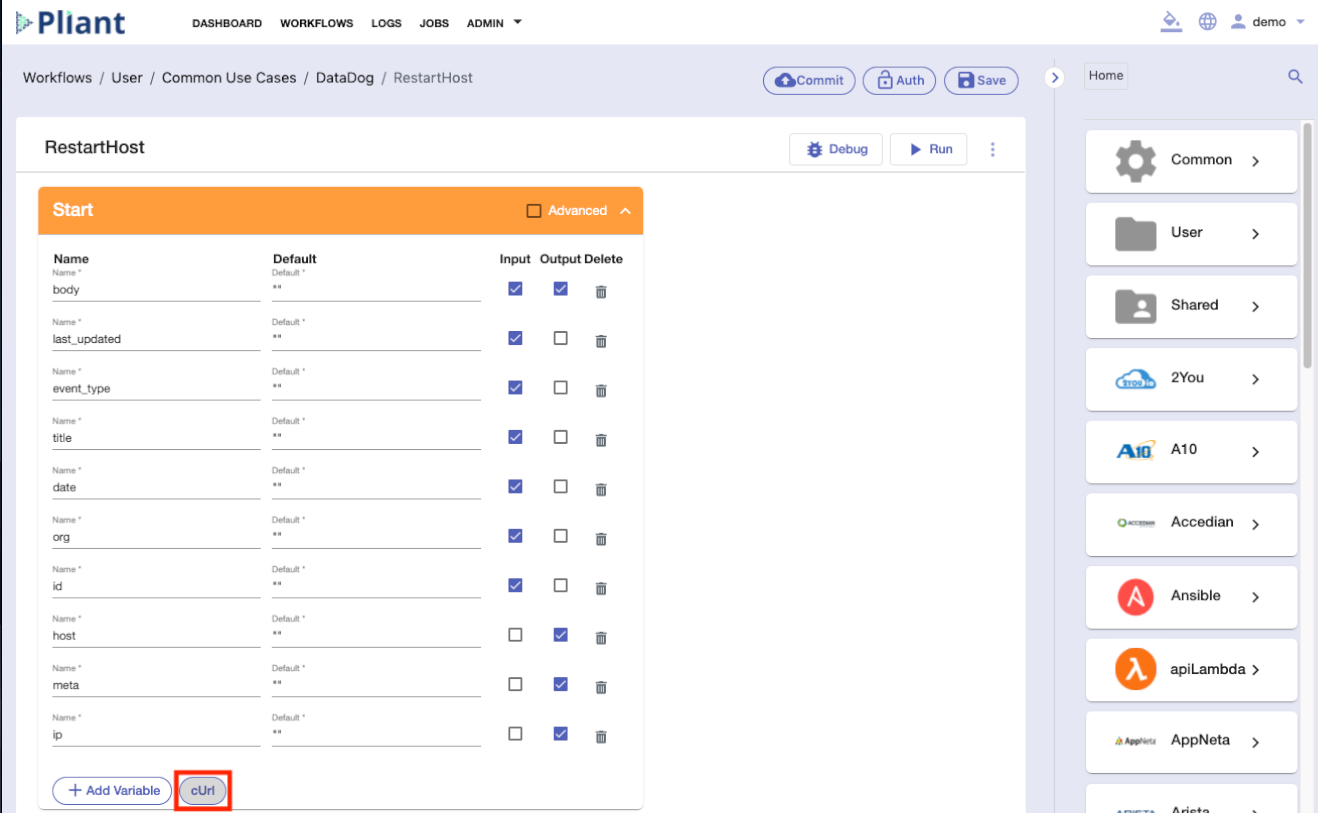Click the User folder icon
This screenshot has width=1318, height=813.
coord(1135,233)
